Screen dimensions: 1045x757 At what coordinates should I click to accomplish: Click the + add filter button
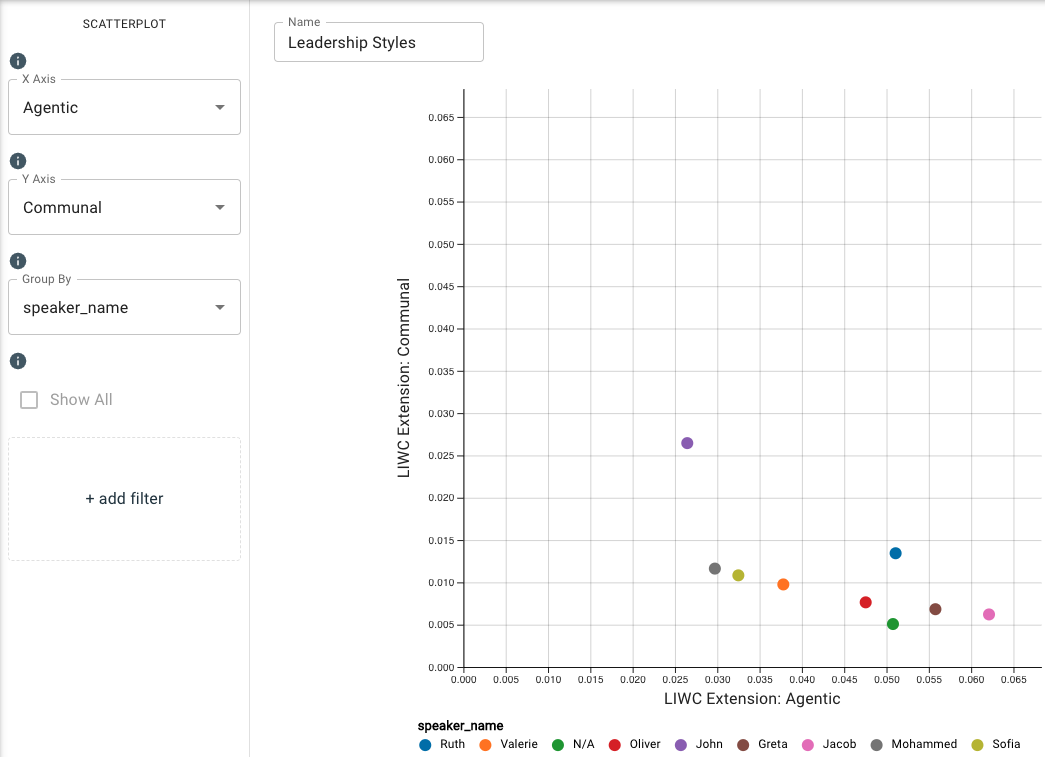pos(124,498)
